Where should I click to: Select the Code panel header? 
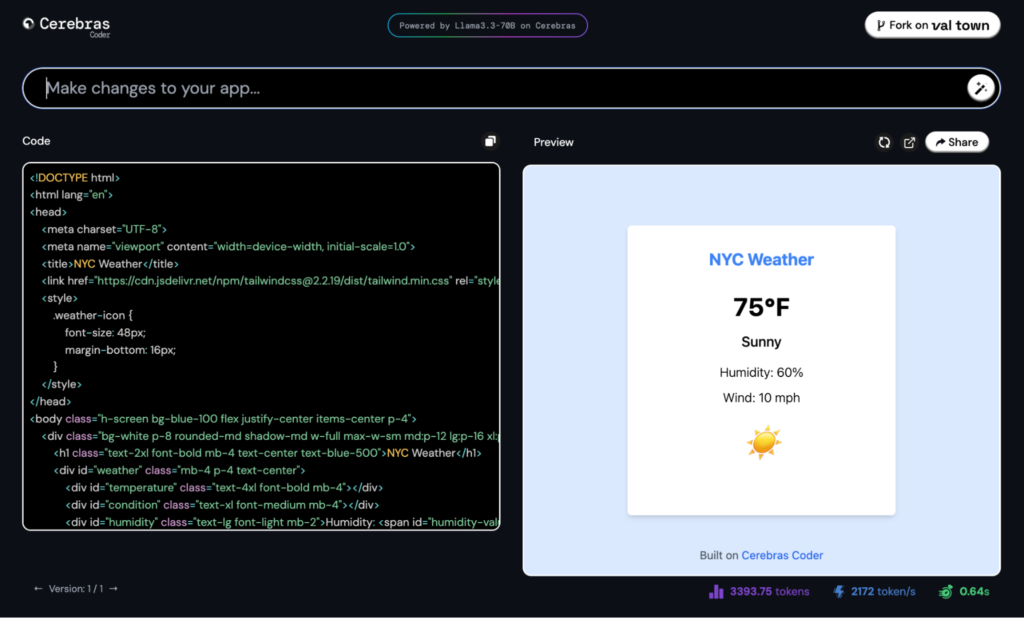tap(36, 141)
